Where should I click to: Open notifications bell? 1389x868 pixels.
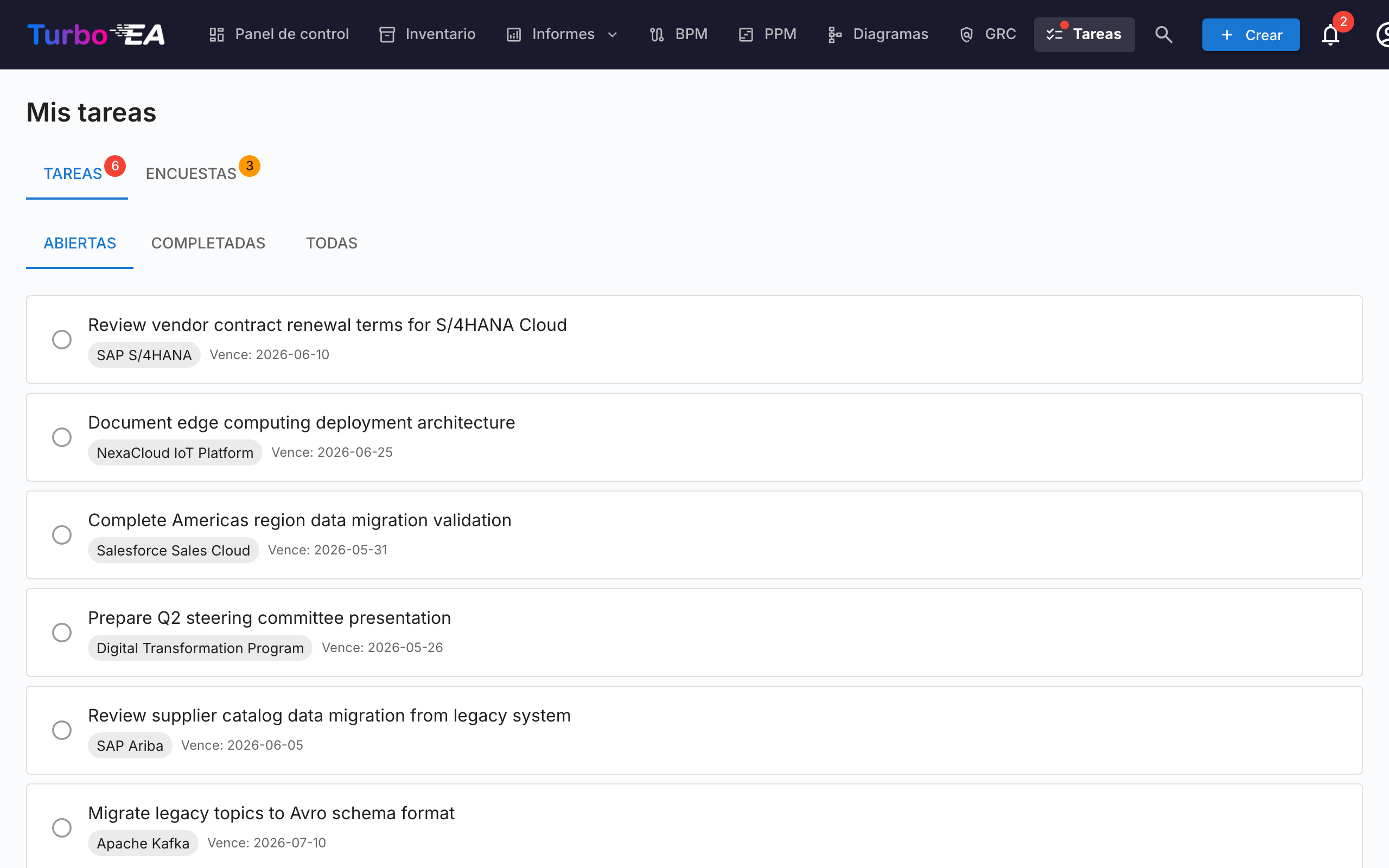(x=1330, y=34)
